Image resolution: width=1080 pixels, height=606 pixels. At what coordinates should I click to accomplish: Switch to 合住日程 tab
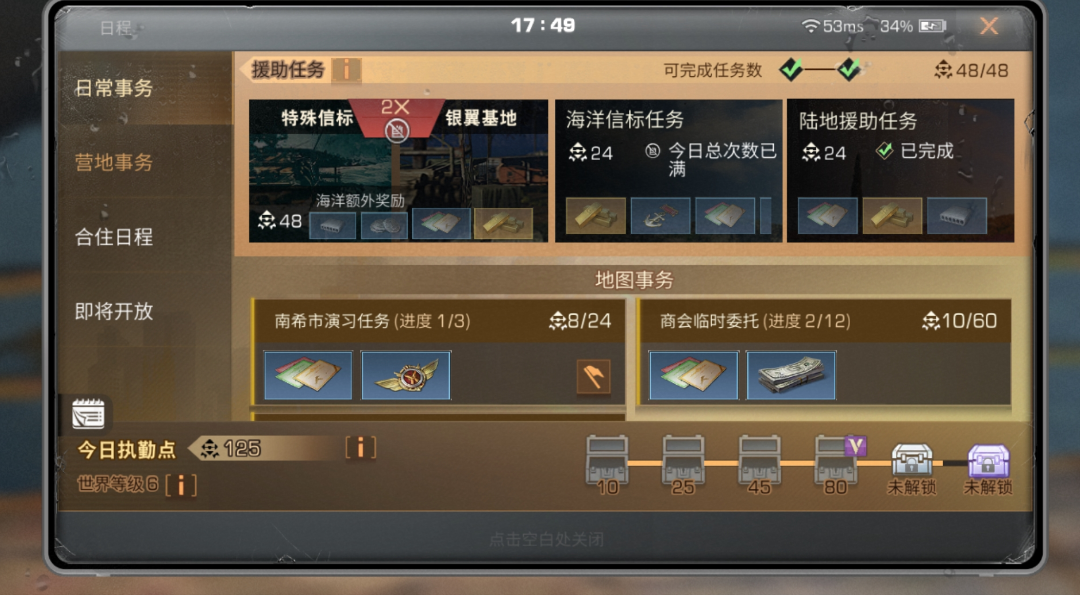114,237
